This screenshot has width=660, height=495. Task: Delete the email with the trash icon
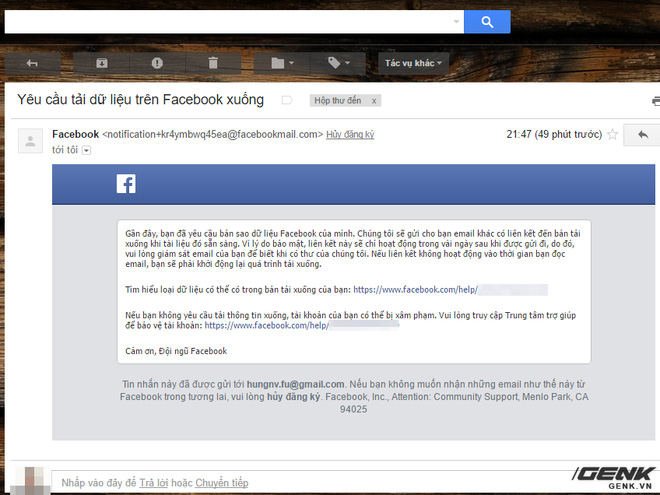click(213, 63)
